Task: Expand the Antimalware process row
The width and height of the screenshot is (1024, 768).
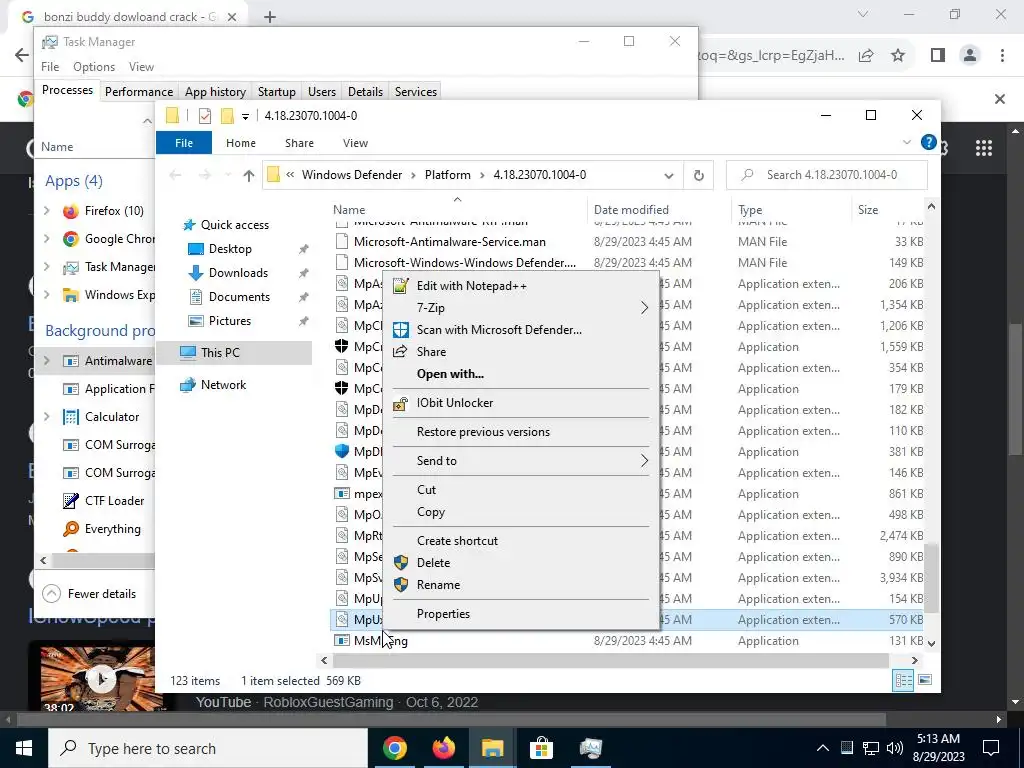Action: pyautogui.click(x=46, y=360)
